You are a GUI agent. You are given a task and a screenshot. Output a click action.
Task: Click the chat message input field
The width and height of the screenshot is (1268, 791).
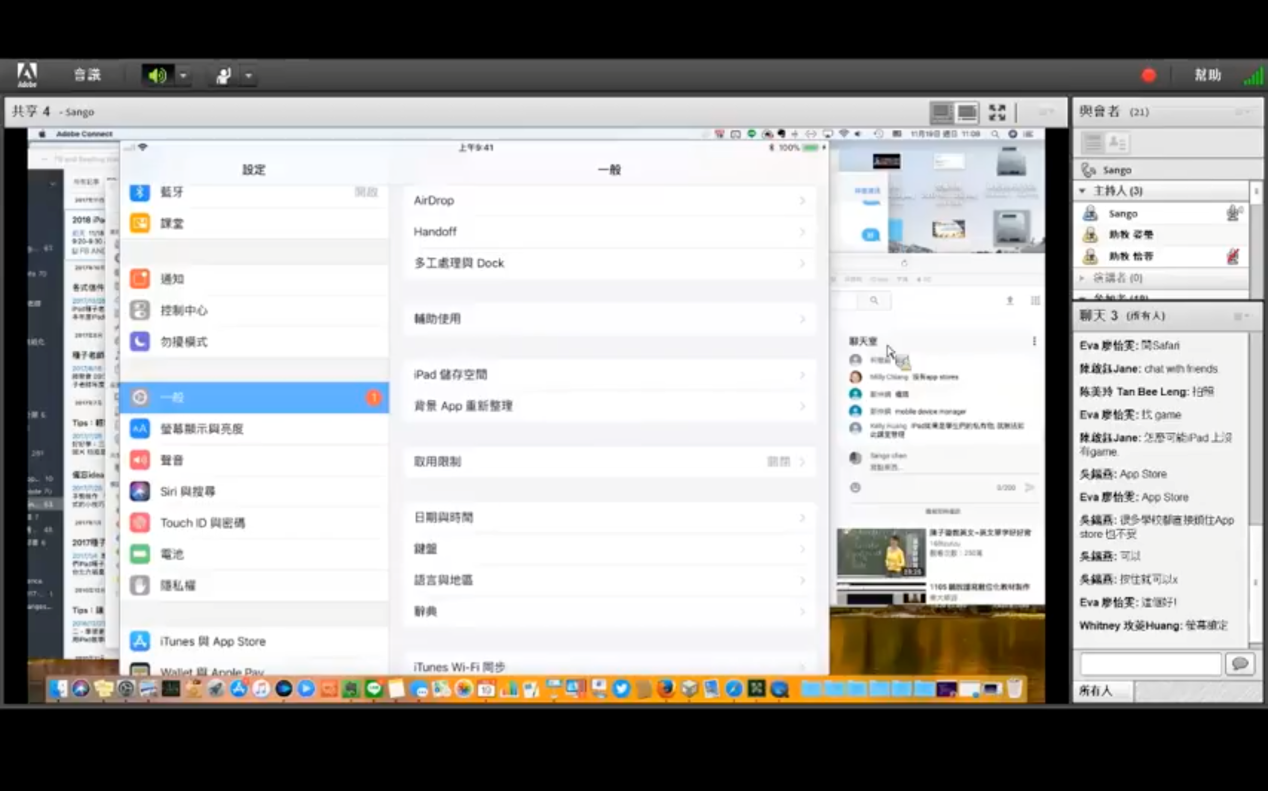1150,664
